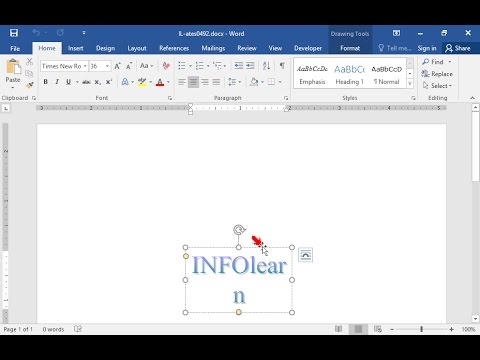The width and height of the screenshot is (480, 360).
Task: Open the font size dropdown
Action: pyautogui.click(x=107, y=66)
